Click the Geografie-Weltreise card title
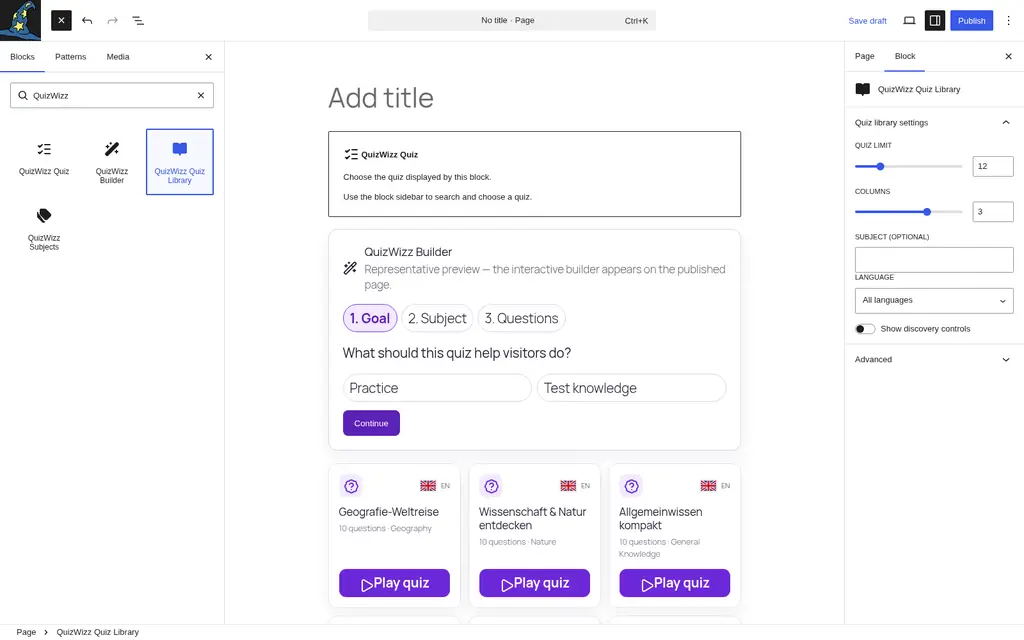The height and width of the screenshot is (640, 1024). [389, 512]
